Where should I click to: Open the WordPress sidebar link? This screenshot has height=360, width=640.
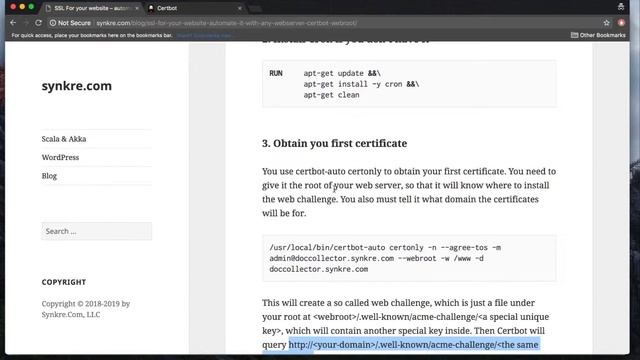60,157
